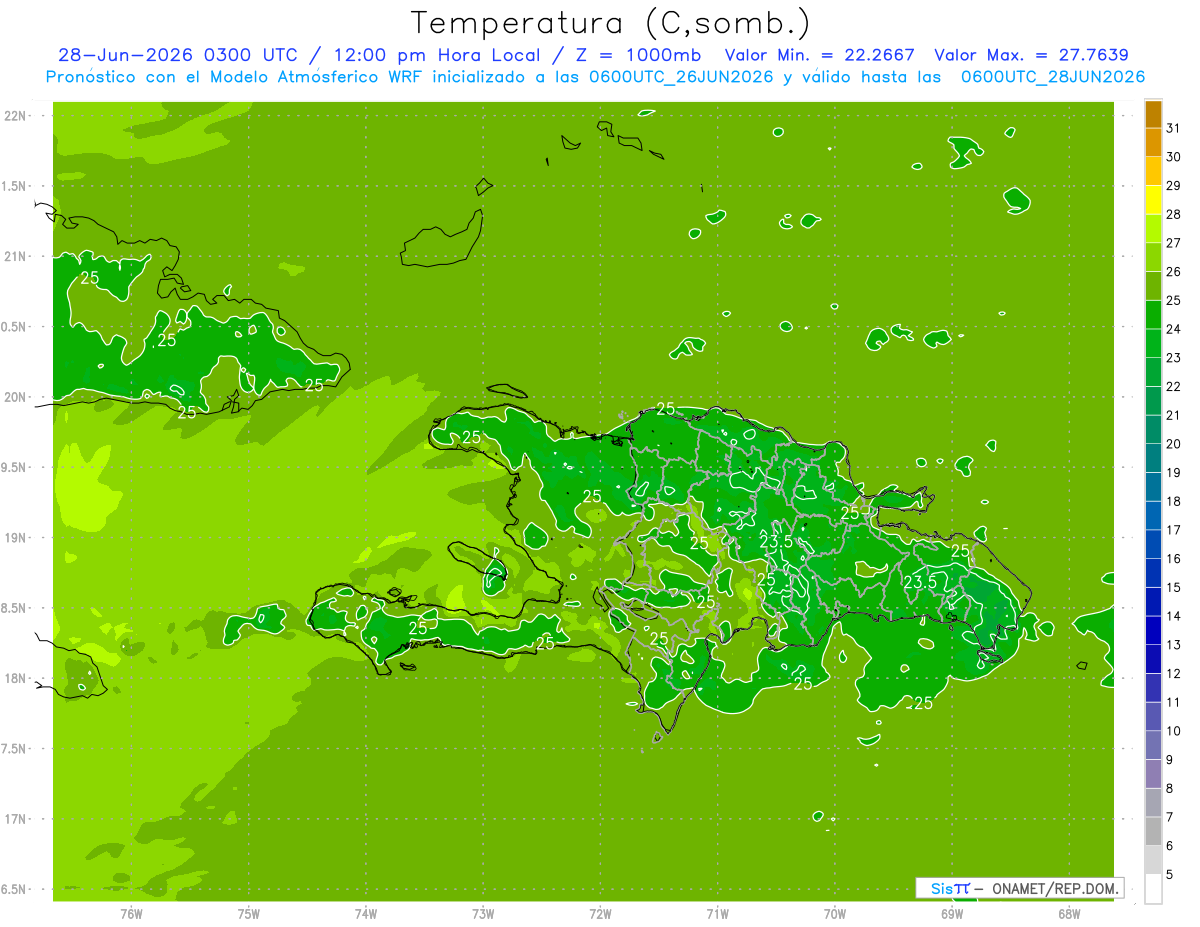Click the '19N' latitude axis label
Viewport: 1200px width, 927px height.
(x=16, y=538)
